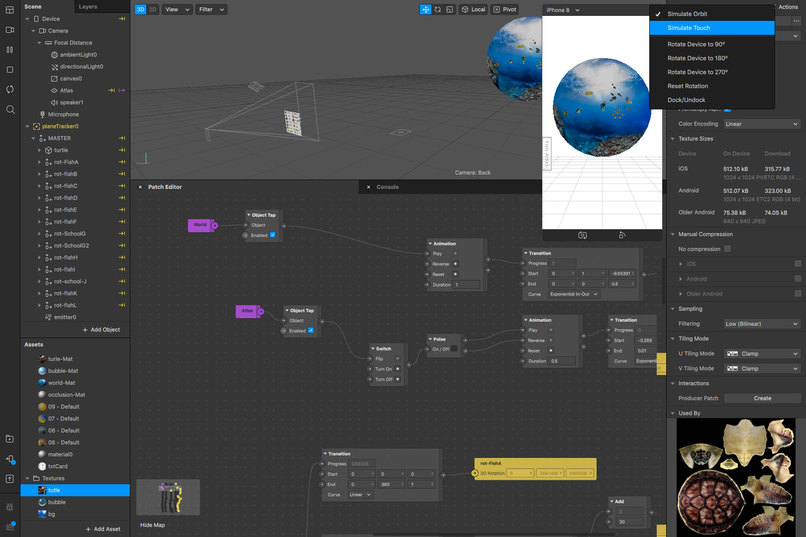Click Add Asset button
The image size is (806, 537).
point(103,529)
